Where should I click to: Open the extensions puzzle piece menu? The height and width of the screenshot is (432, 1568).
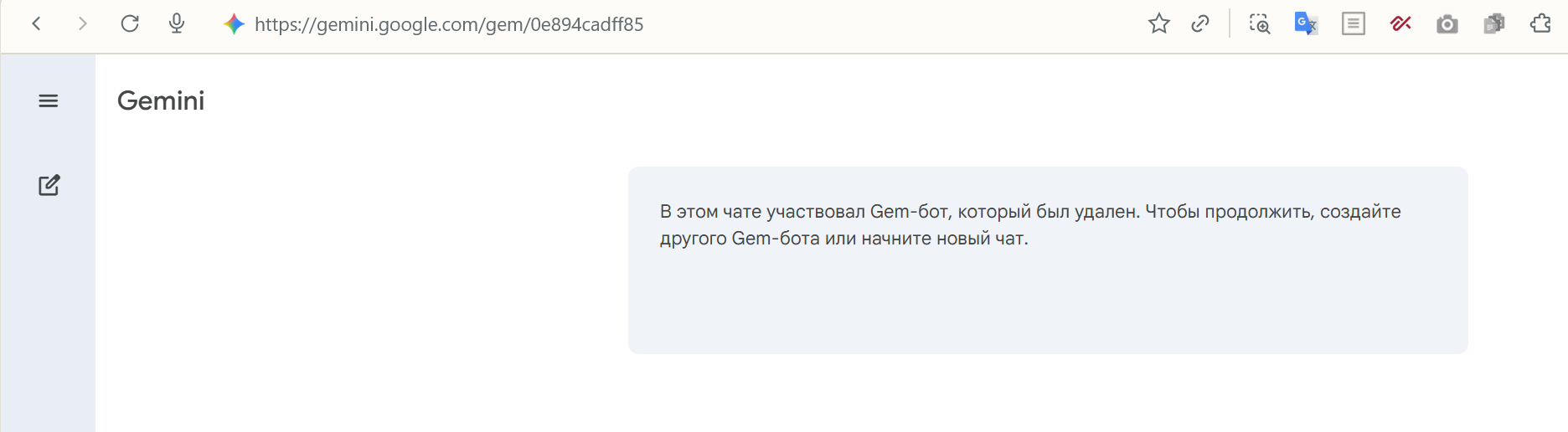click(x=1541, y=24)
